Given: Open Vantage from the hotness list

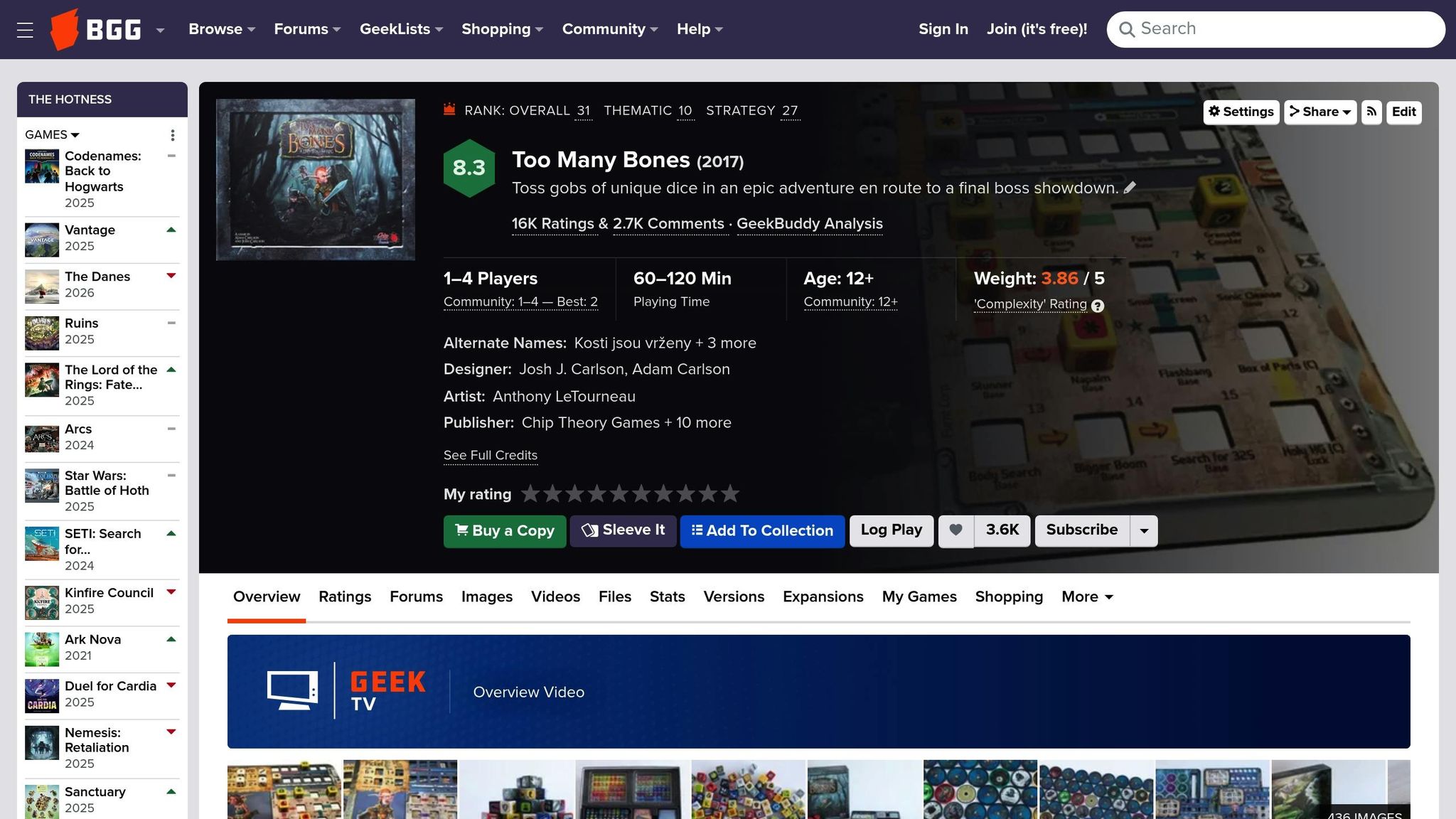Looking at the screenshot, I should (90, 230).
